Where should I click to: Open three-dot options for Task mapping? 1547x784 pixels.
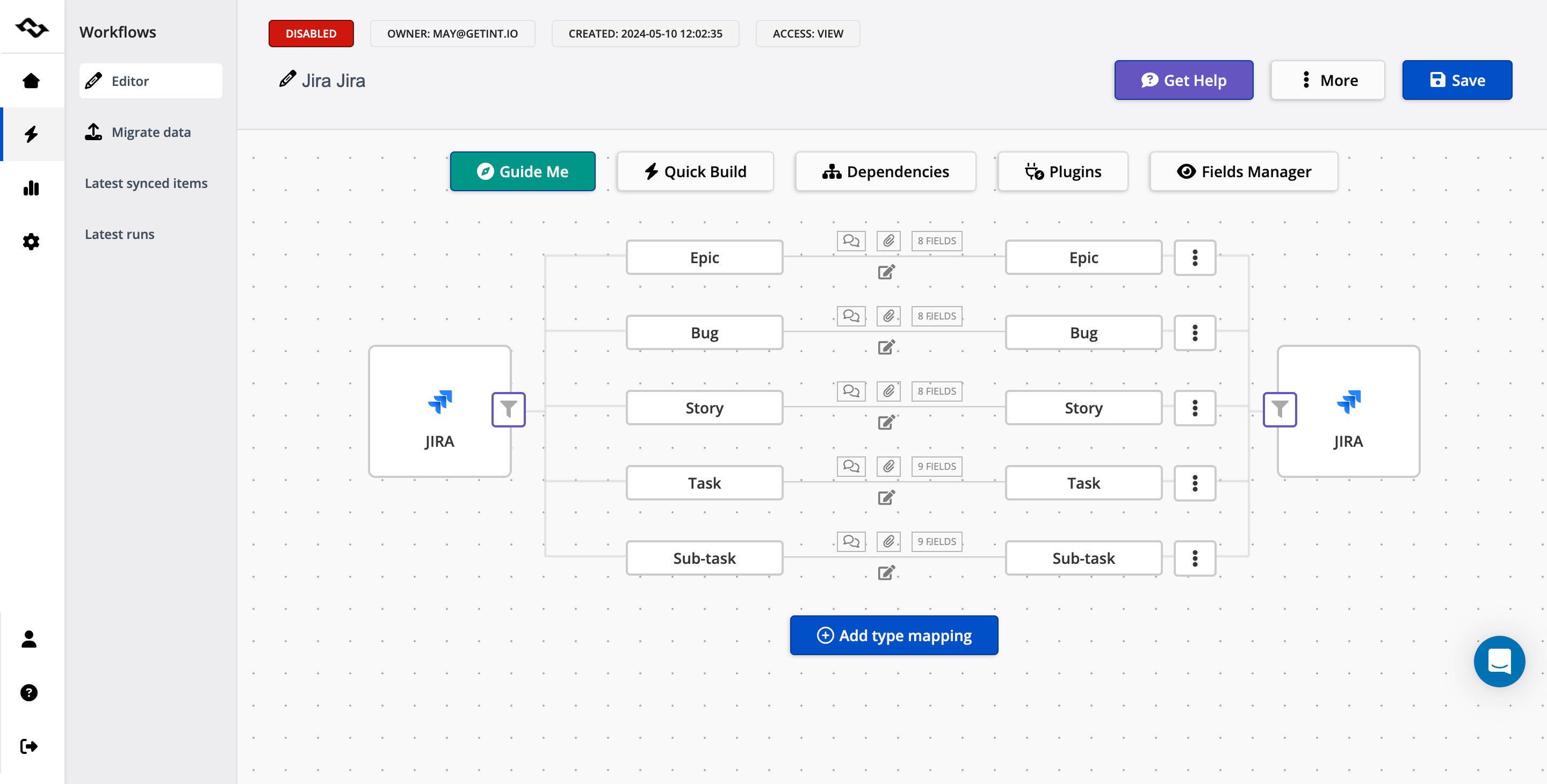[x=1195, y=483]
